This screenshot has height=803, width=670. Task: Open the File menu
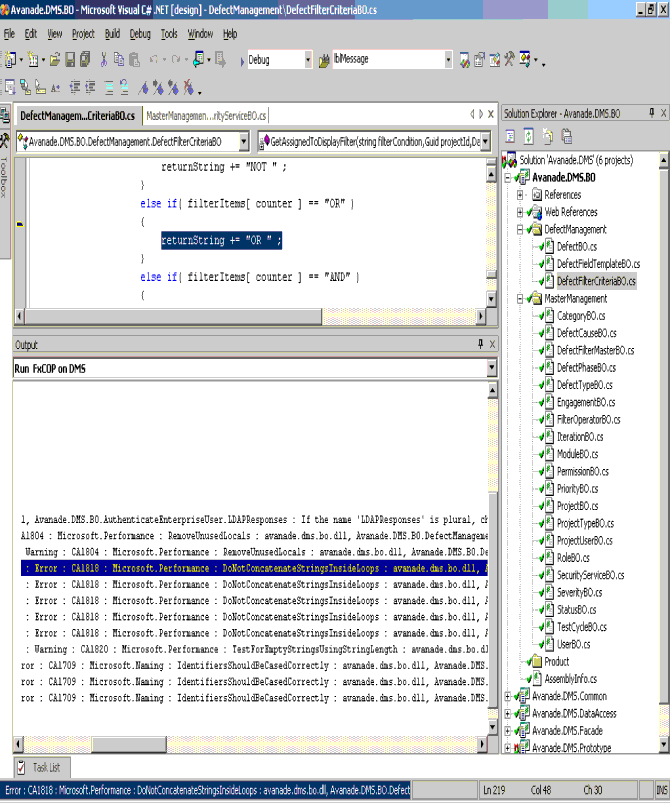[x=9, y=34]
